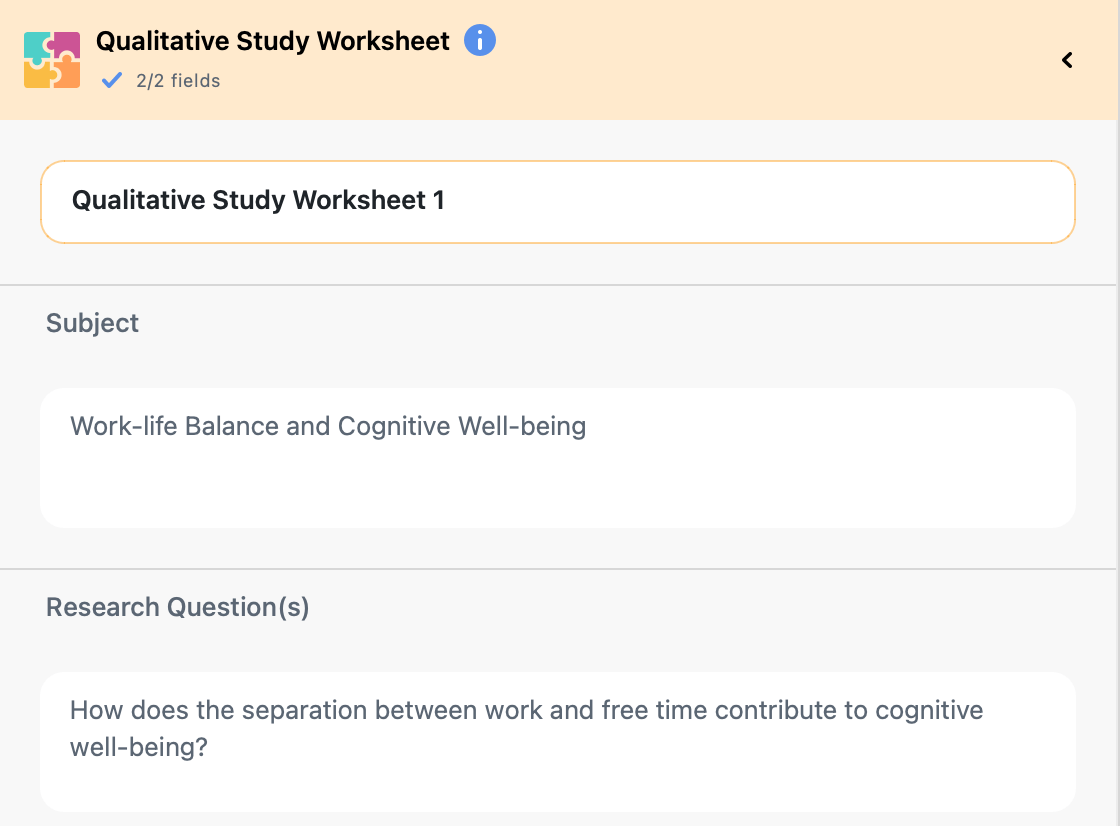Open the blue info icon
Viewport: 1120px width, 826px height.
click(480, 41)
